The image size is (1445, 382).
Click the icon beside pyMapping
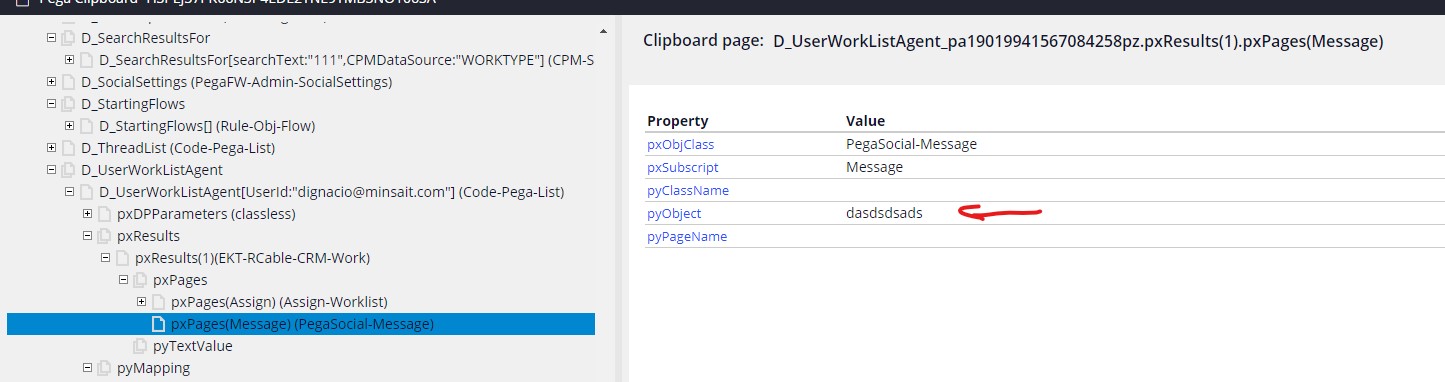pos(104,368)
